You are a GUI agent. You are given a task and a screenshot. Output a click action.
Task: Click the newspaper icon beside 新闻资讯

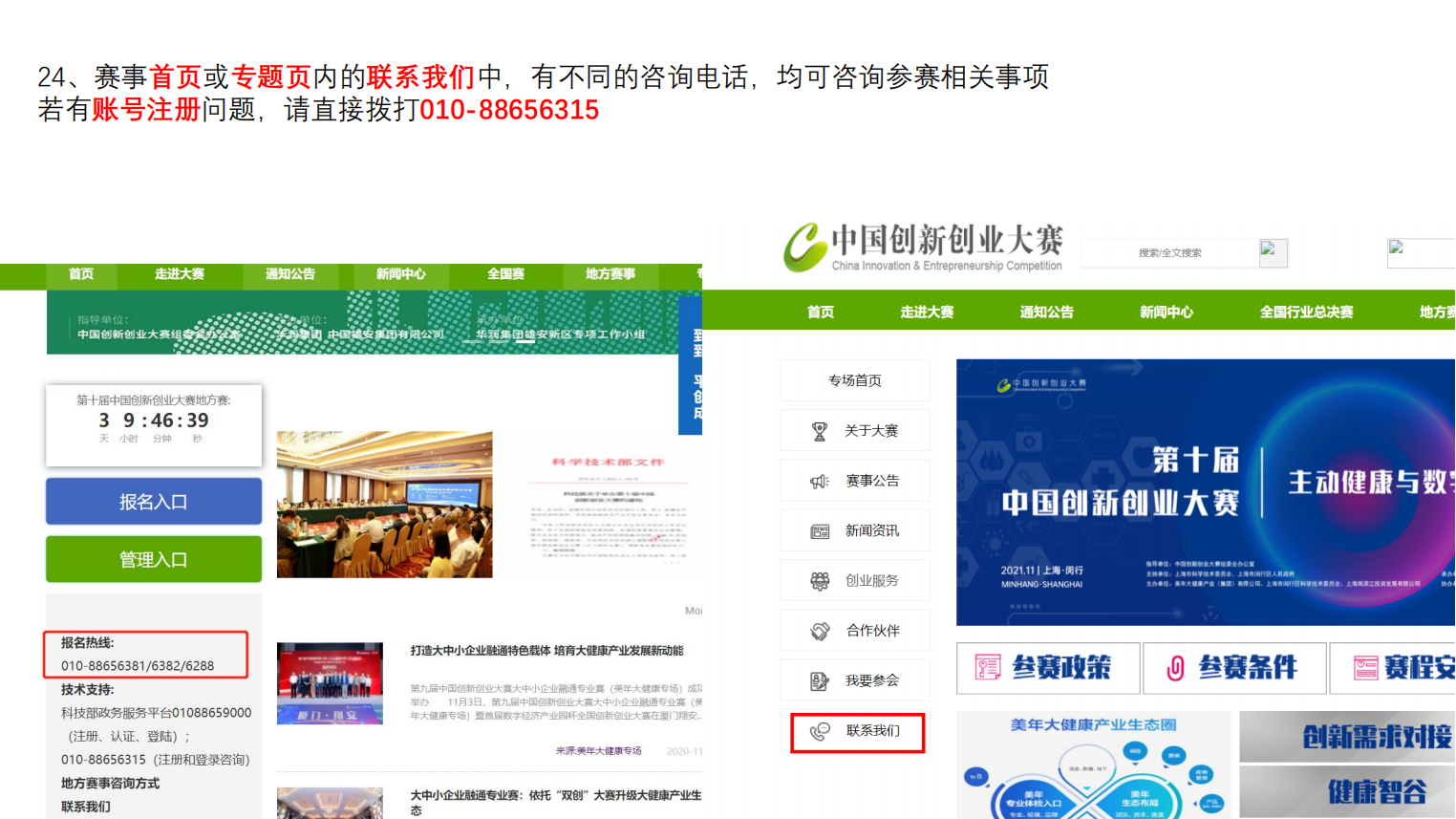(x=820, y=531)
